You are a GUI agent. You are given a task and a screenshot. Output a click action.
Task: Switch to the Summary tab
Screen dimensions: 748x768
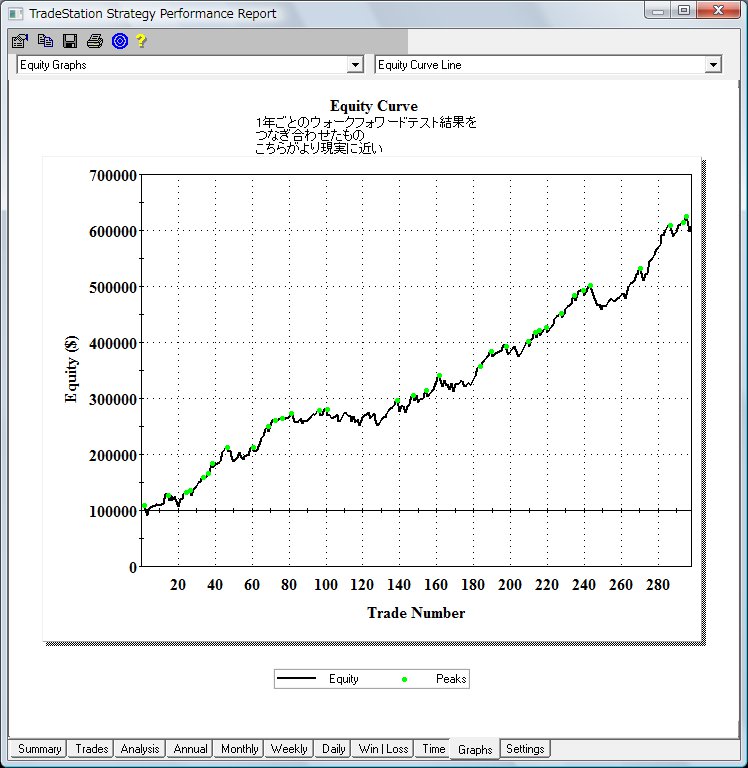click(39, 749)
